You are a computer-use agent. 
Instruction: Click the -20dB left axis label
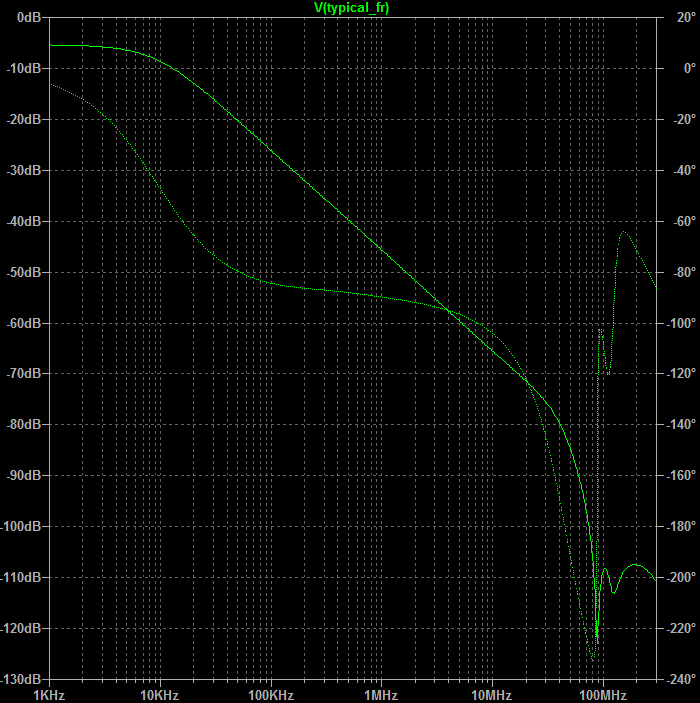(23, 120)
